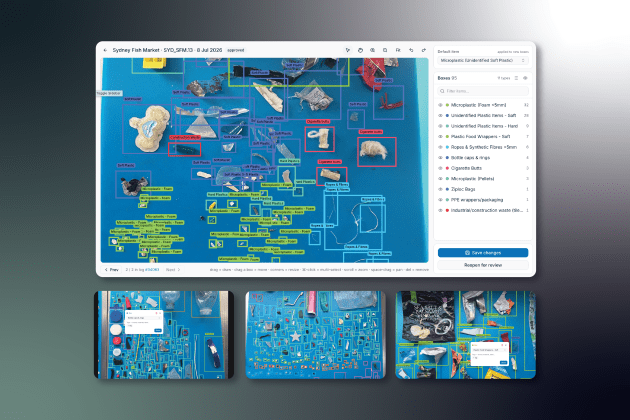Hide Microplastic (Foam <5mm) boxes
Screen dimensions: 630x420
(x=440, y=105)
